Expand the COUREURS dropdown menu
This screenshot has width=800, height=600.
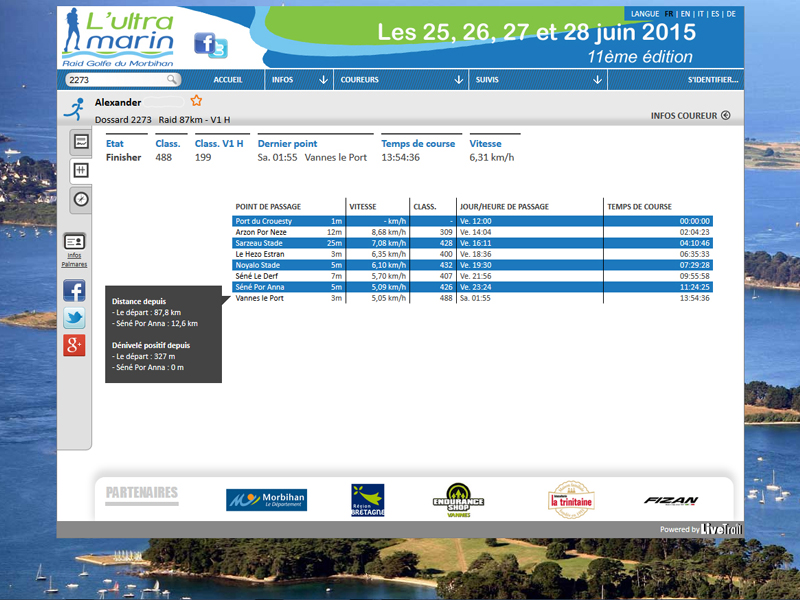point(402,79)
